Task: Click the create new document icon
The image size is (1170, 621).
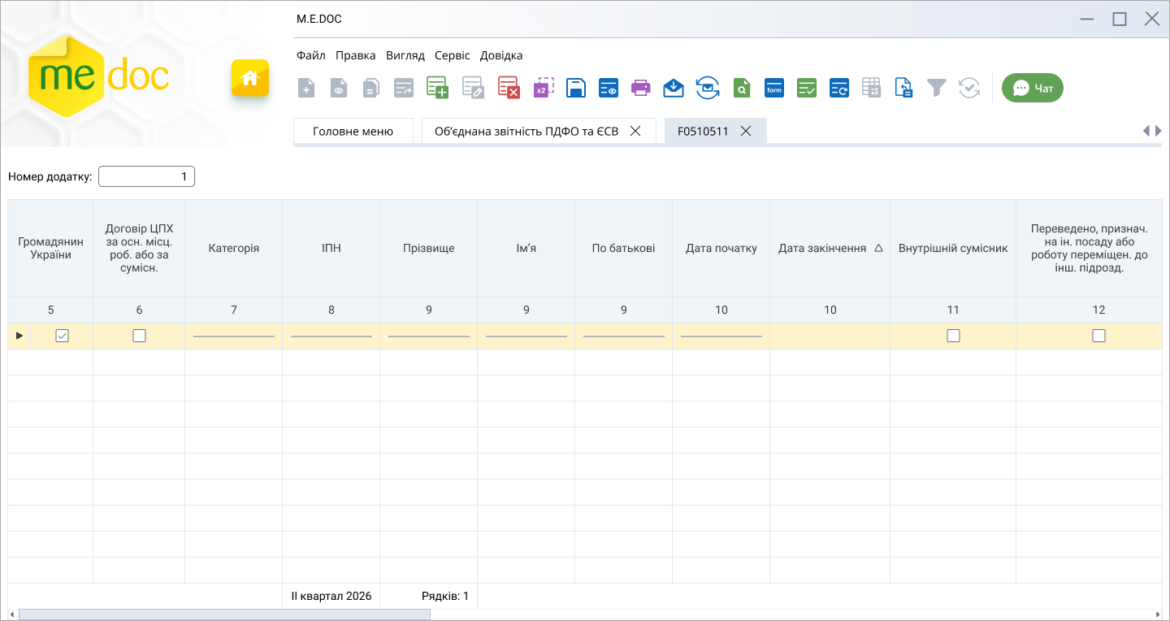Action: 306,88
